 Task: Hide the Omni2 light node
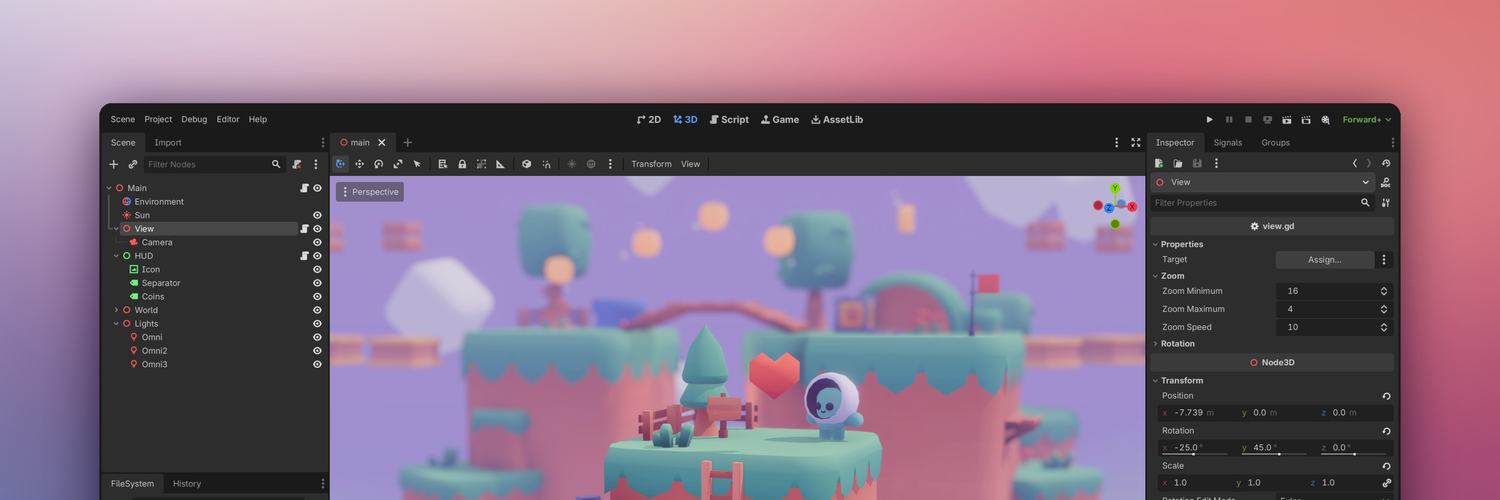tap(317, 351)
